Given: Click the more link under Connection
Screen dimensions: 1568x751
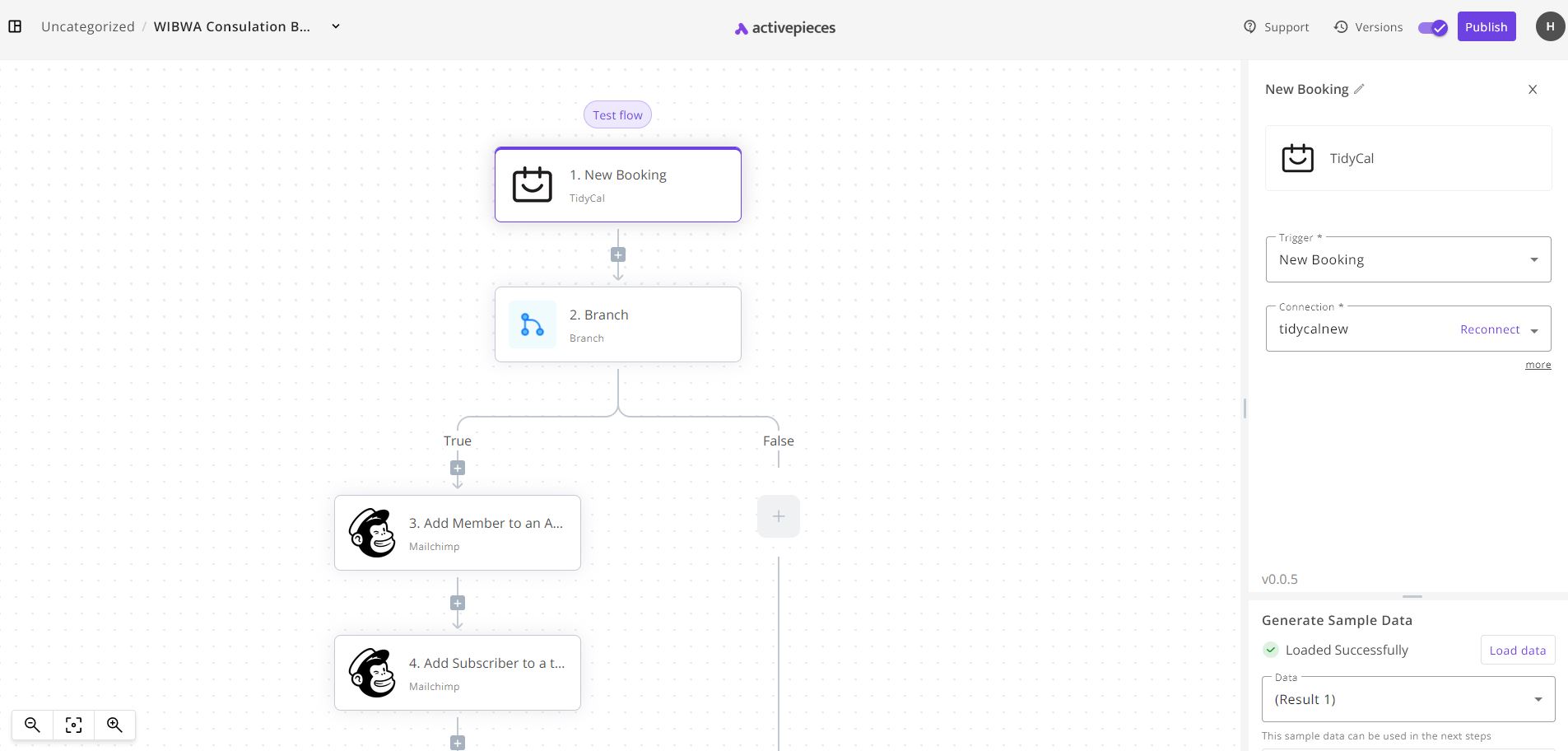Looking at the screenshot, I should click(x=1538, y=365).
